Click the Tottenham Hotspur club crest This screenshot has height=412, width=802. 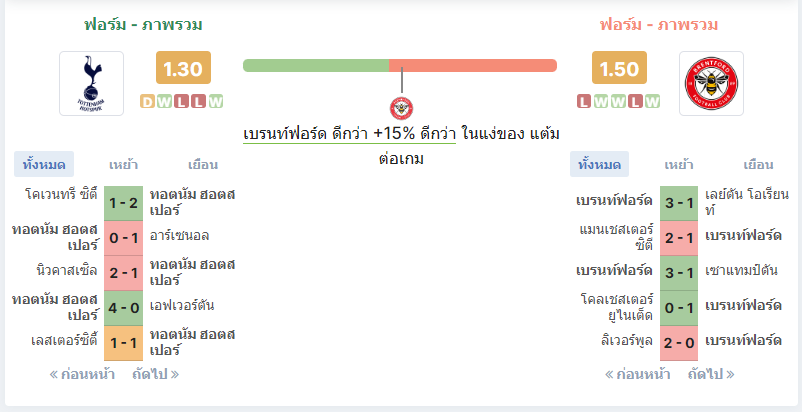click(92, 83)
